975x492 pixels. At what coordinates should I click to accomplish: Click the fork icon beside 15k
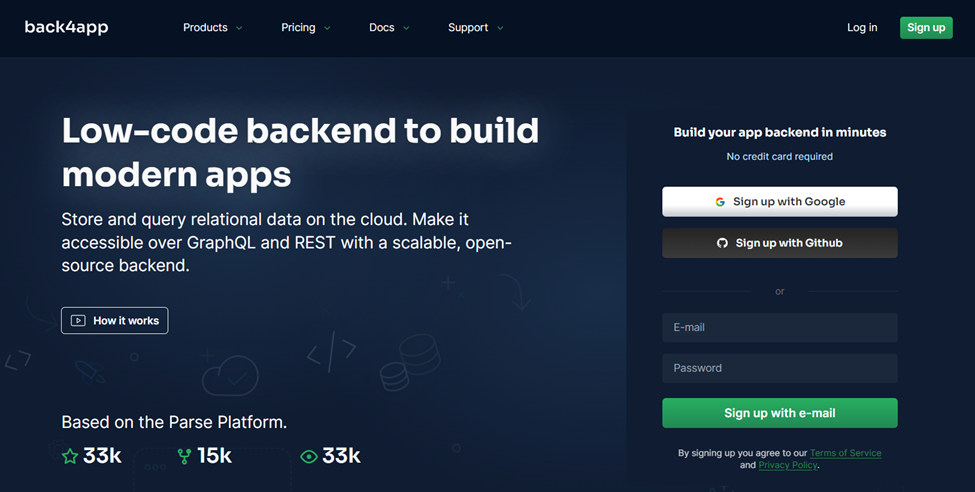pyautogui.click(x=184, y=457)
